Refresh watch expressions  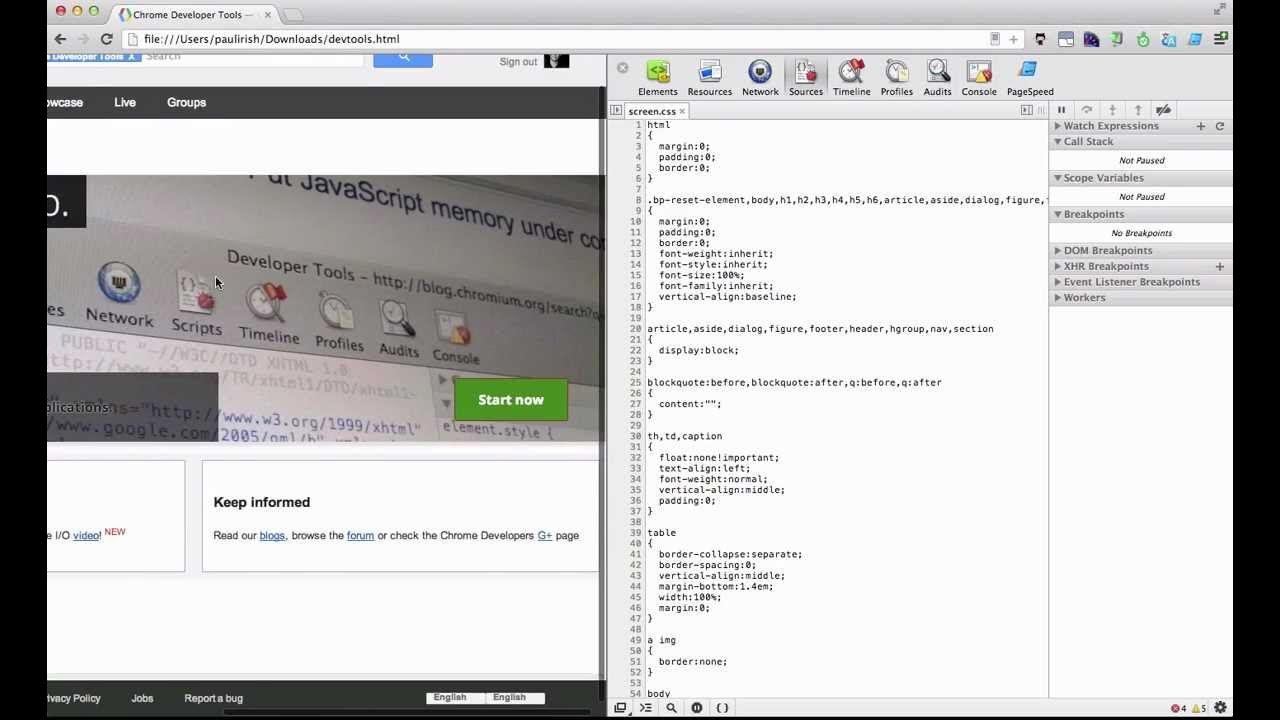1220,126
